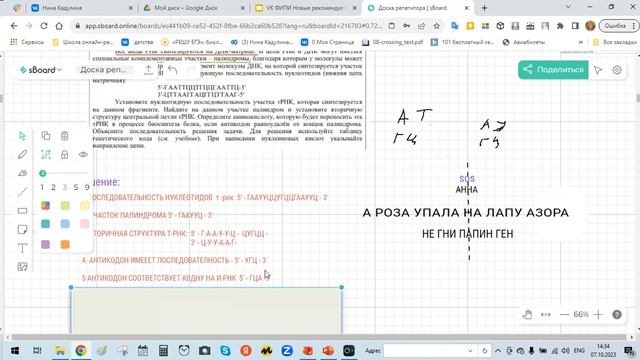Pick the orange color swatch

65,244
